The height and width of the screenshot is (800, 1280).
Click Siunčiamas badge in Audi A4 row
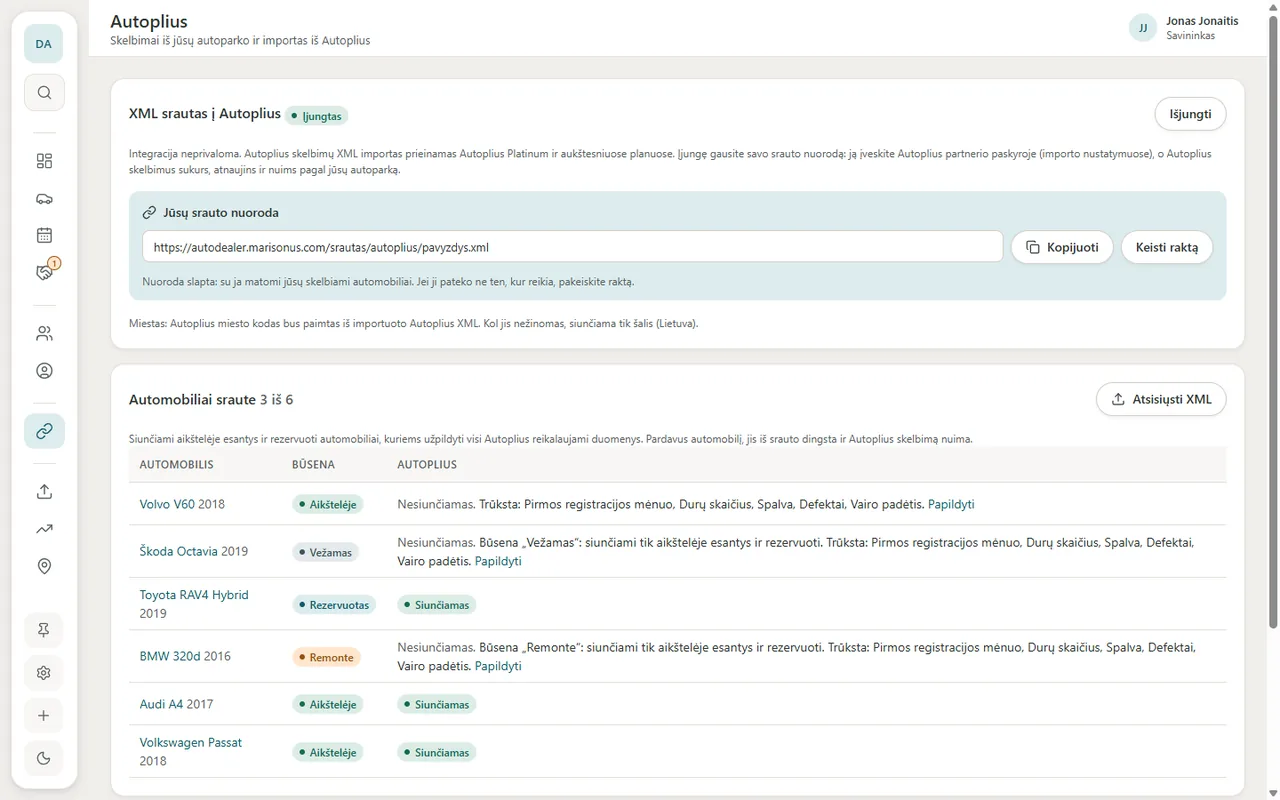coord(436,705)
